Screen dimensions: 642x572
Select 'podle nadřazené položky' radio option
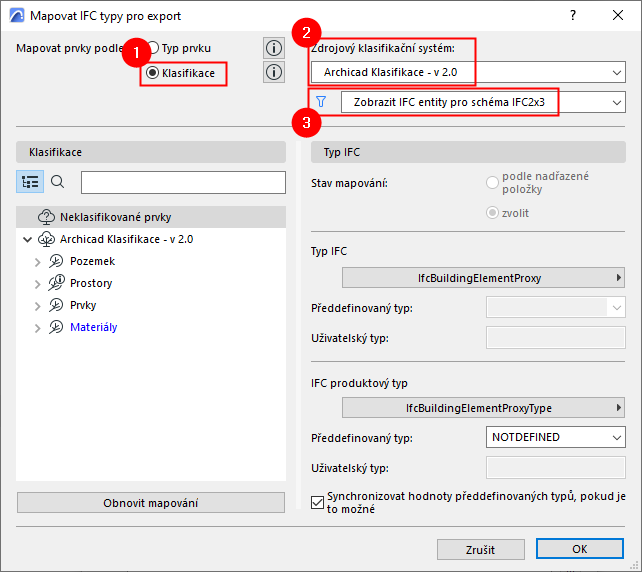click(x=492, y=183)
